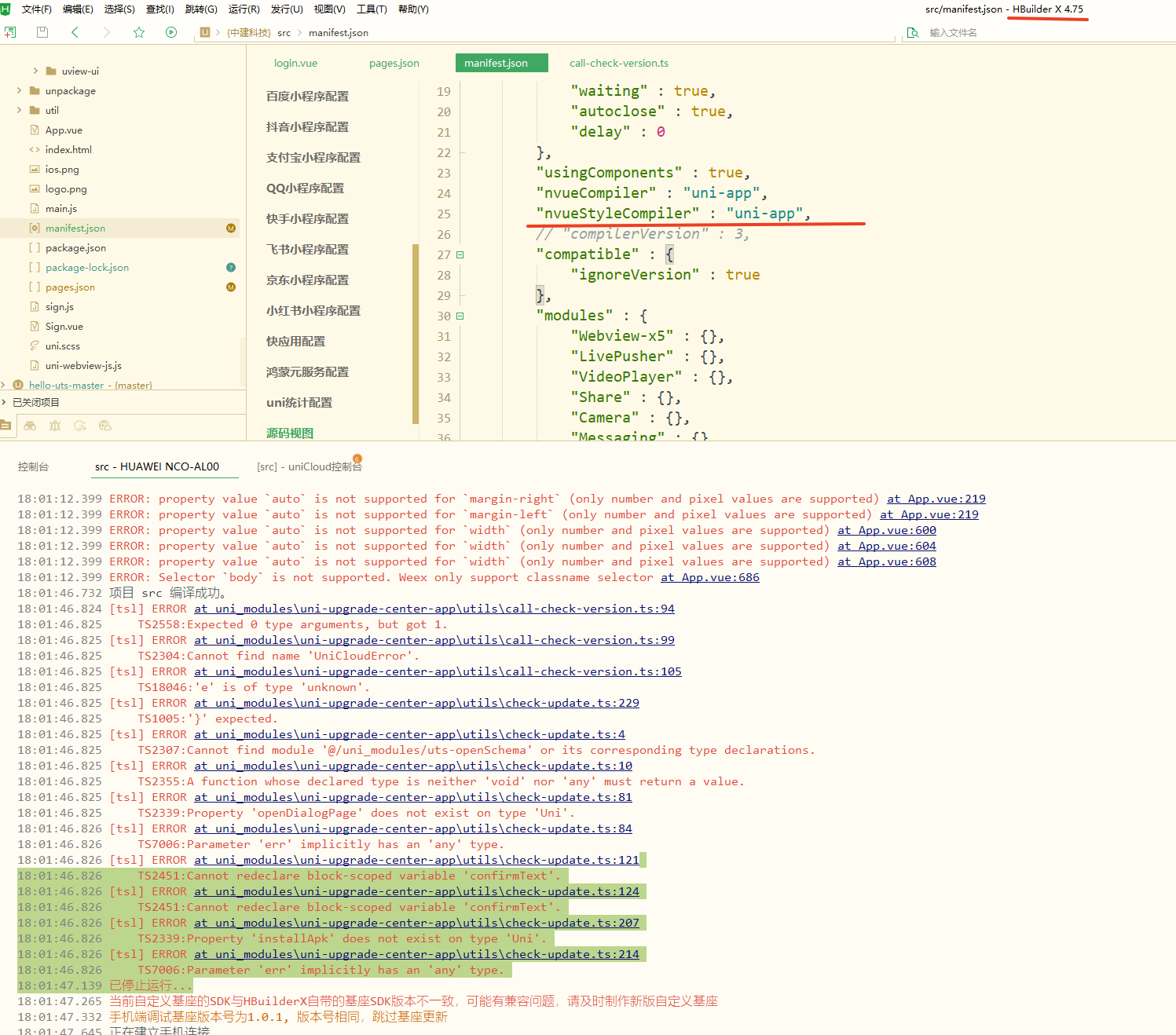Viewport: 1176px width, 1035px height.
Task: Expand the unpackage folder
Action: click(19, 90)
